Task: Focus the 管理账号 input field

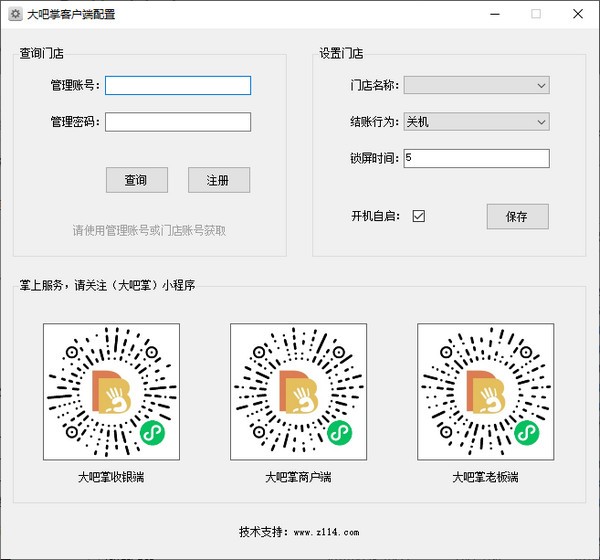Action: (178, 86)
